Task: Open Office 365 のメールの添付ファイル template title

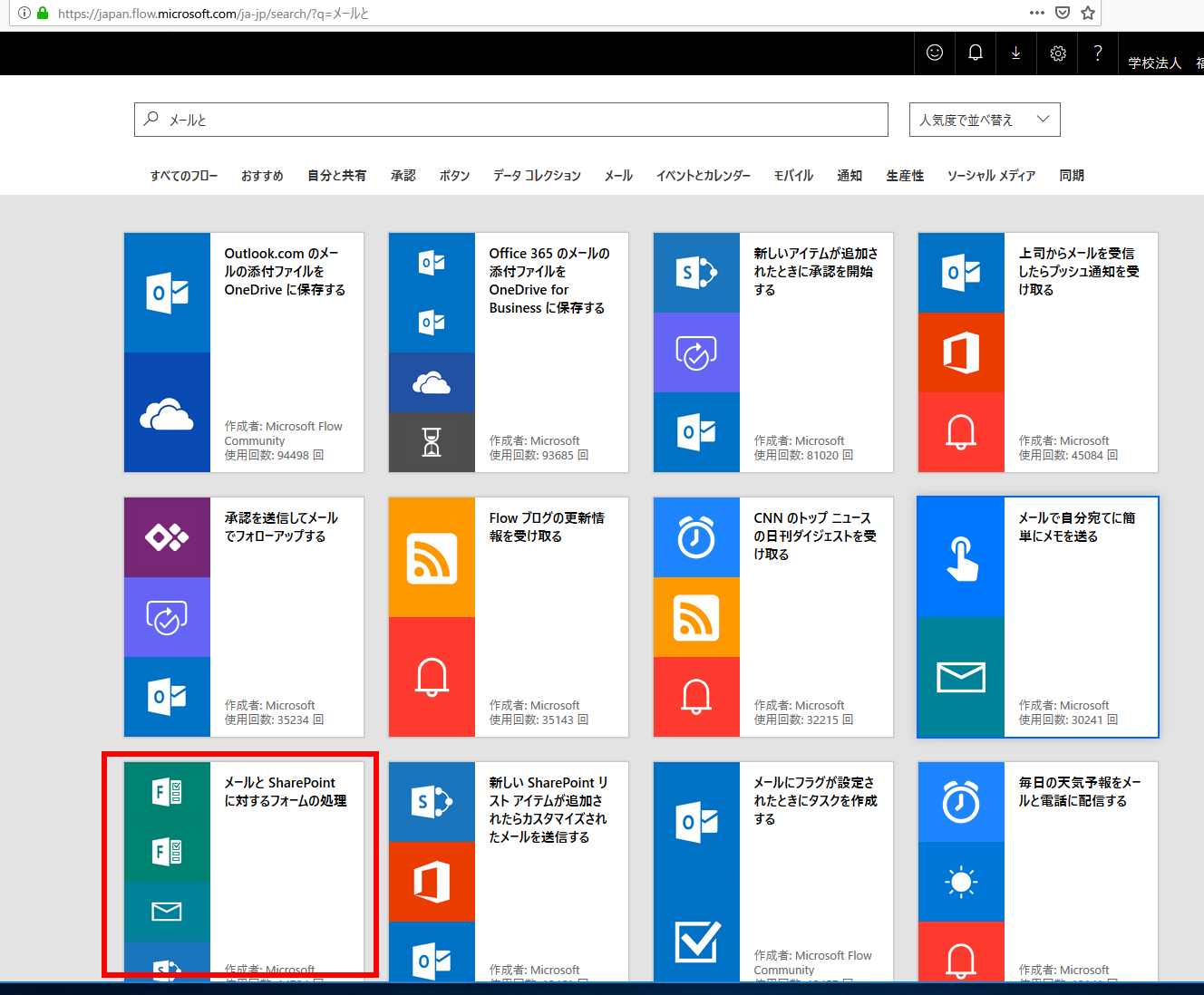Action: (549, 281)
